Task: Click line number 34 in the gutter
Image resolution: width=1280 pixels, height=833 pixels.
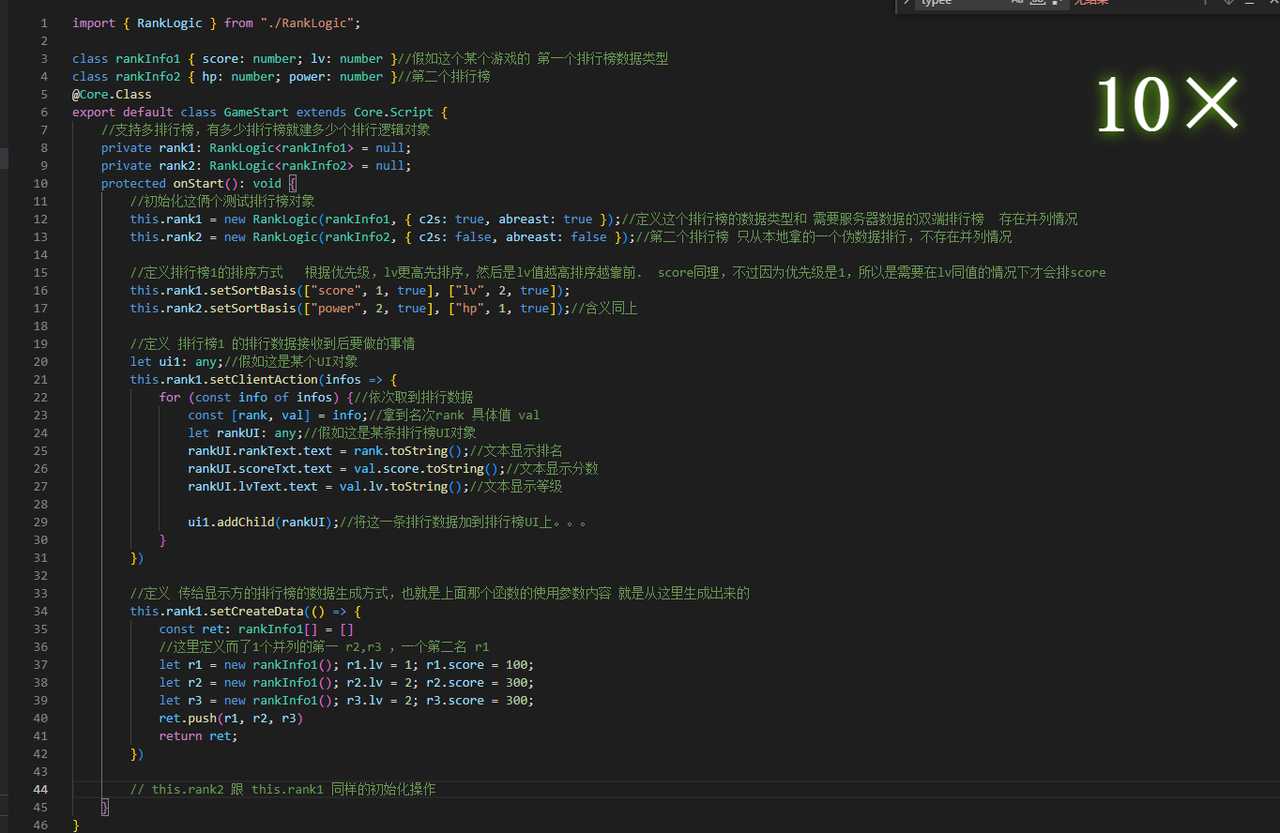Action: 40,611
